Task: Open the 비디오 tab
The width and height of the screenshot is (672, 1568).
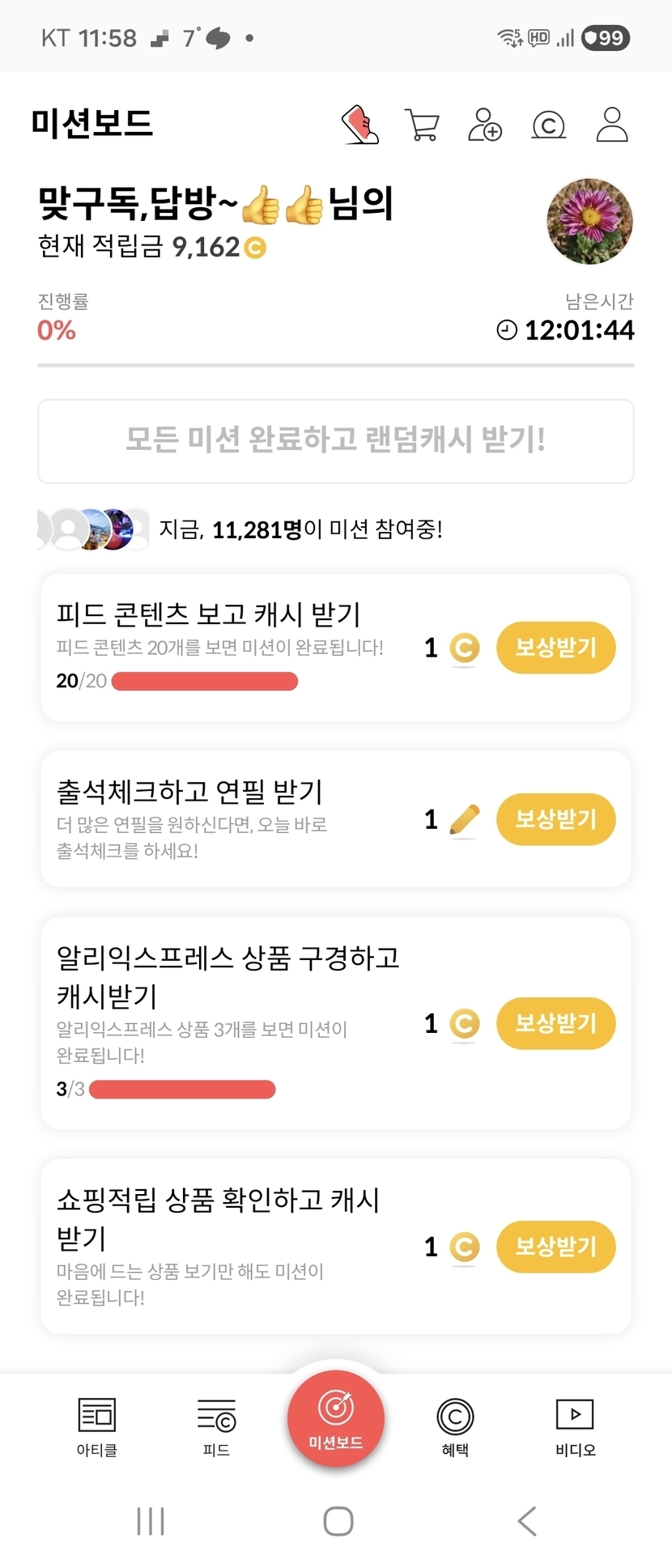Action: pyautogui.click(x=575, y=1426)
